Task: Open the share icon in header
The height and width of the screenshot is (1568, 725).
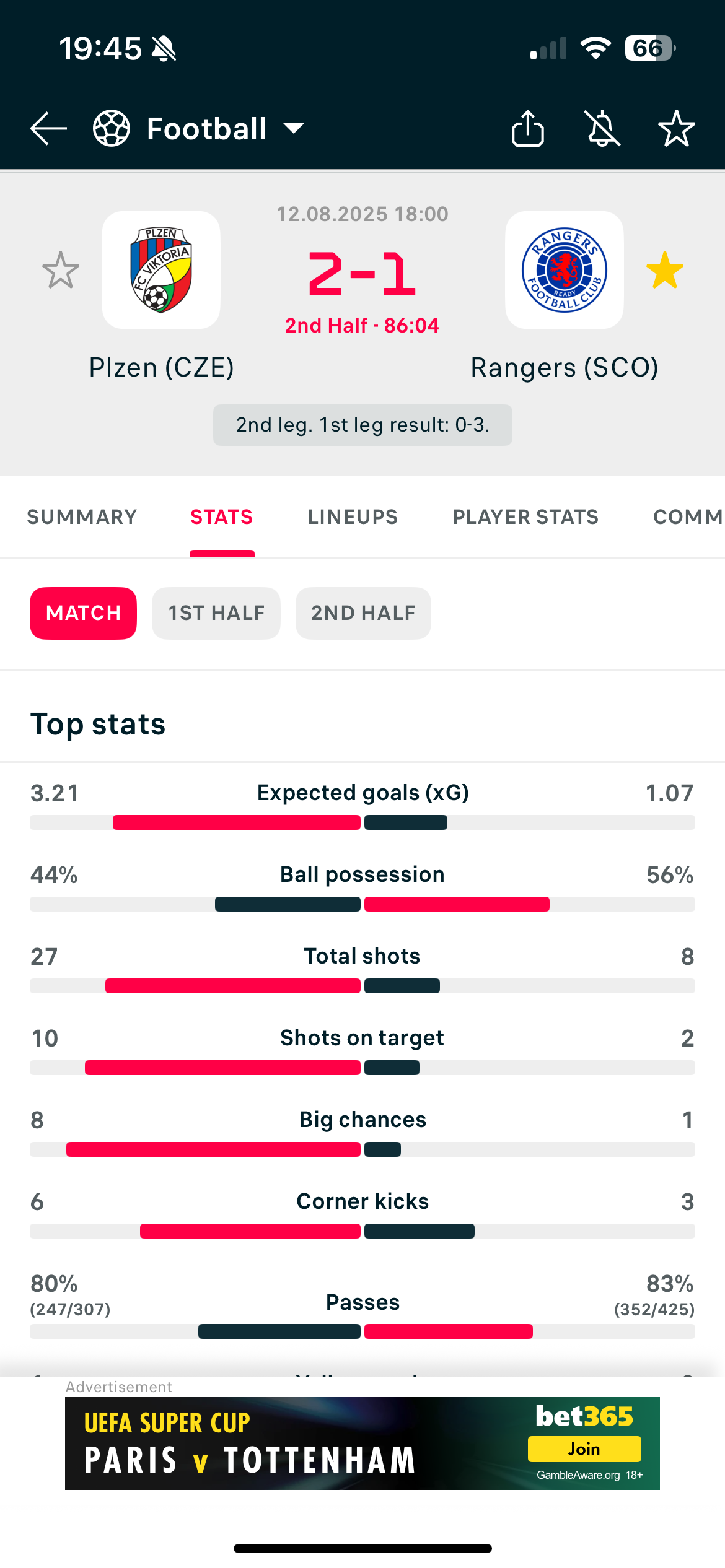Action: click(x=528, y=128)
